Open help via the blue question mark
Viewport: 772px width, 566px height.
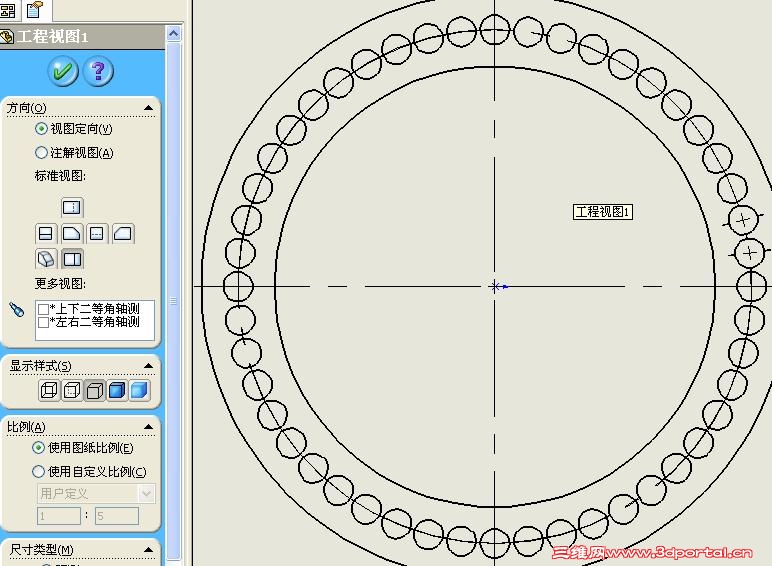tap(98, 71)
